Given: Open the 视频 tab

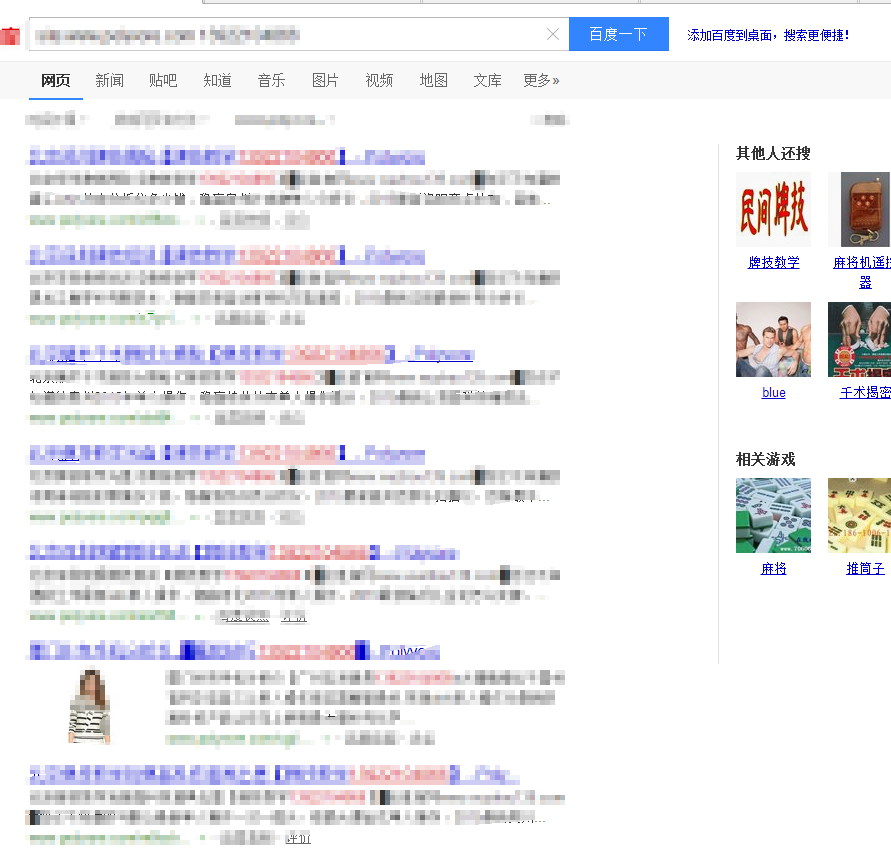Looking at the screenshot, I should (x=379, y=81).
